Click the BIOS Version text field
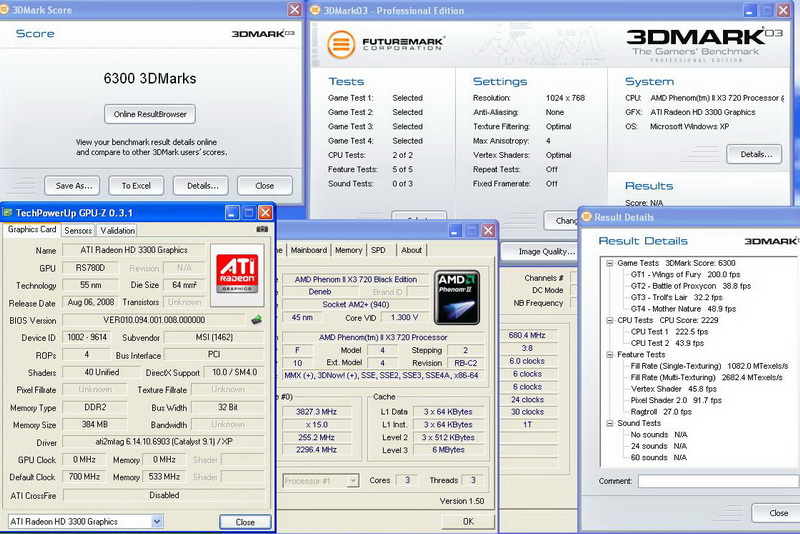 (154, 320)
